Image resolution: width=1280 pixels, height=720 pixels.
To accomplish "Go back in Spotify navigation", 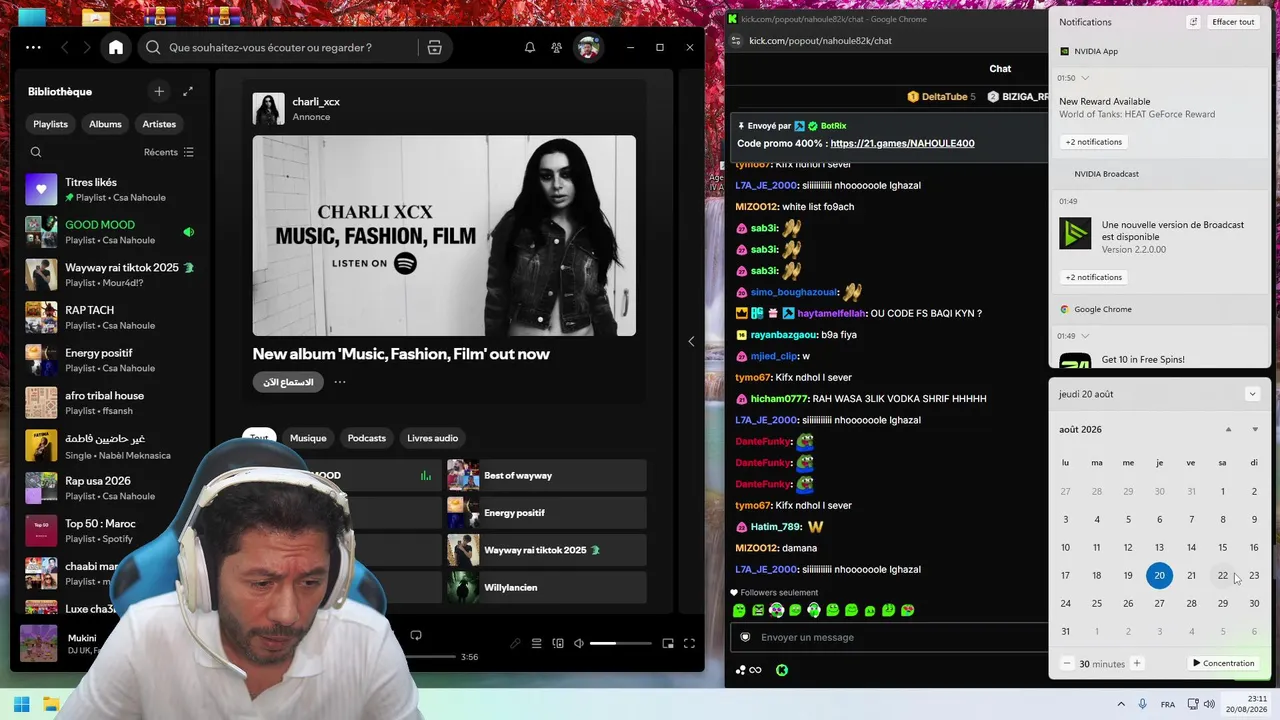I will (65, 47).
